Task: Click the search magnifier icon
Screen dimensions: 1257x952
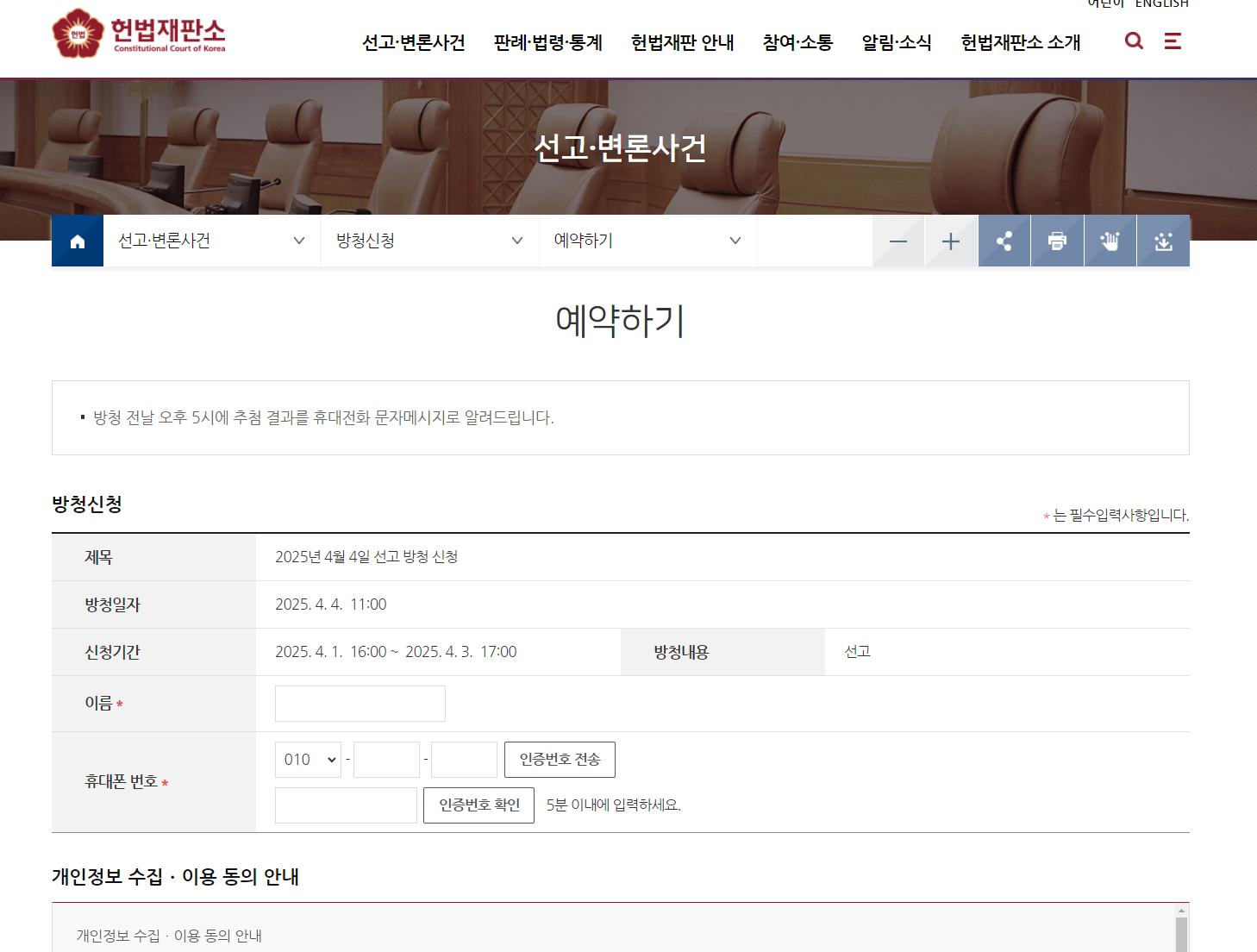Action: (x=1134, y=41)
